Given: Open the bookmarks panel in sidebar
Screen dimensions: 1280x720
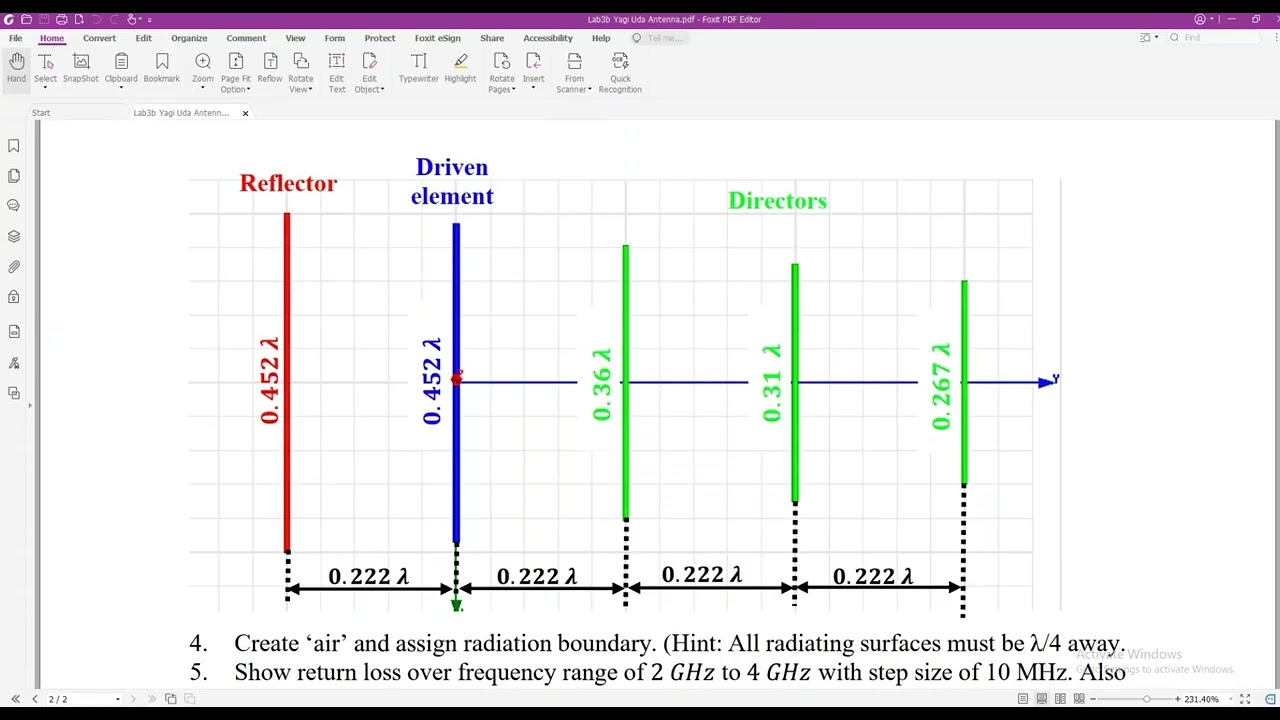Looking at the screenshot, I should (x=14, y=146).
